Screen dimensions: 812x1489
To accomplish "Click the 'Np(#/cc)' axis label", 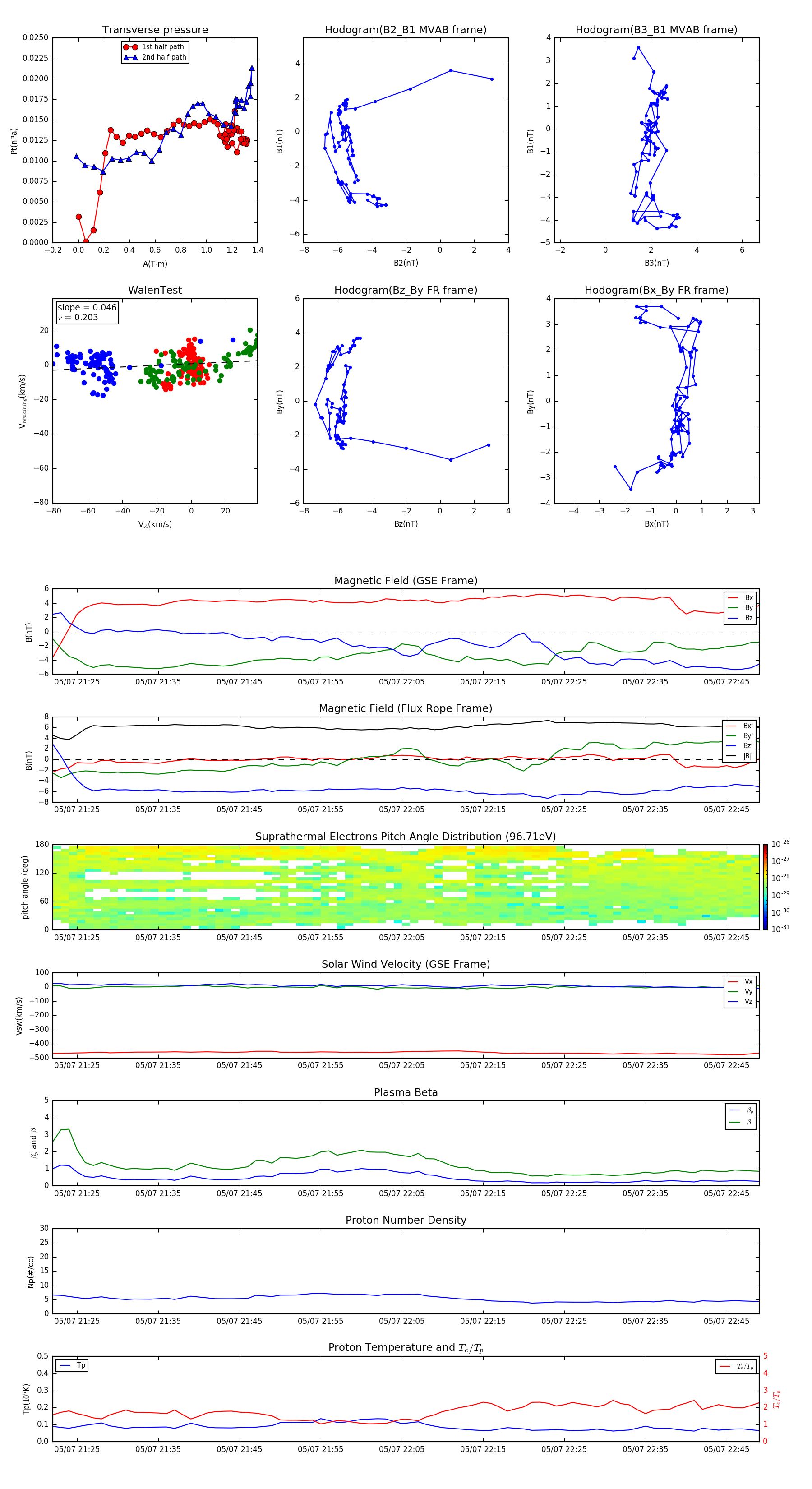I will click(x=31, y=1272).
